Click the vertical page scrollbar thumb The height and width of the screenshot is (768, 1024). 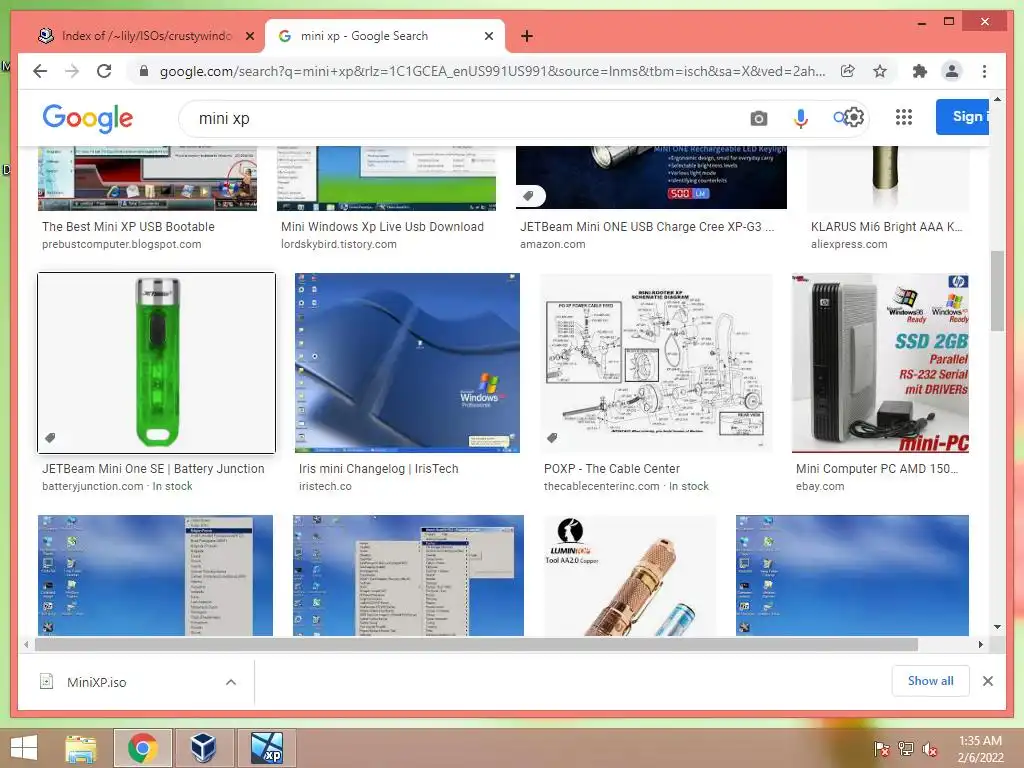click(997, 291)
